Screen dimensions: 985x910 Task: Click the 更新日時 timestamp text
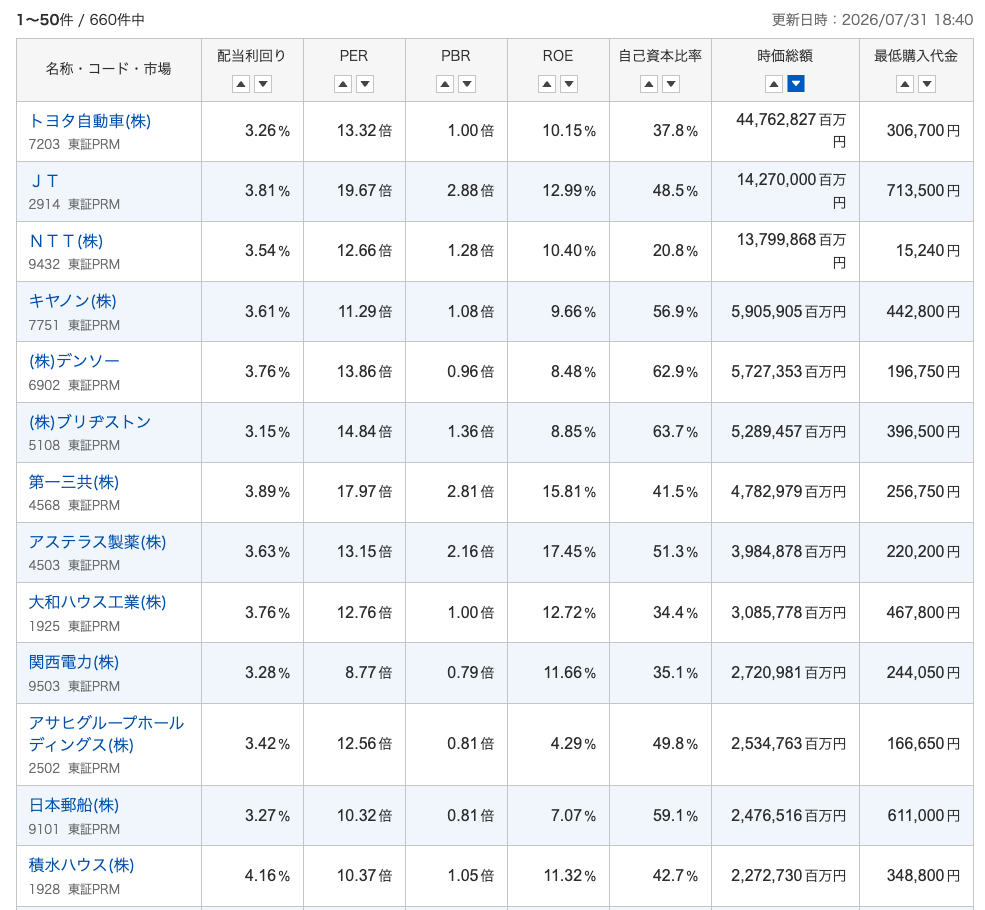872,20
